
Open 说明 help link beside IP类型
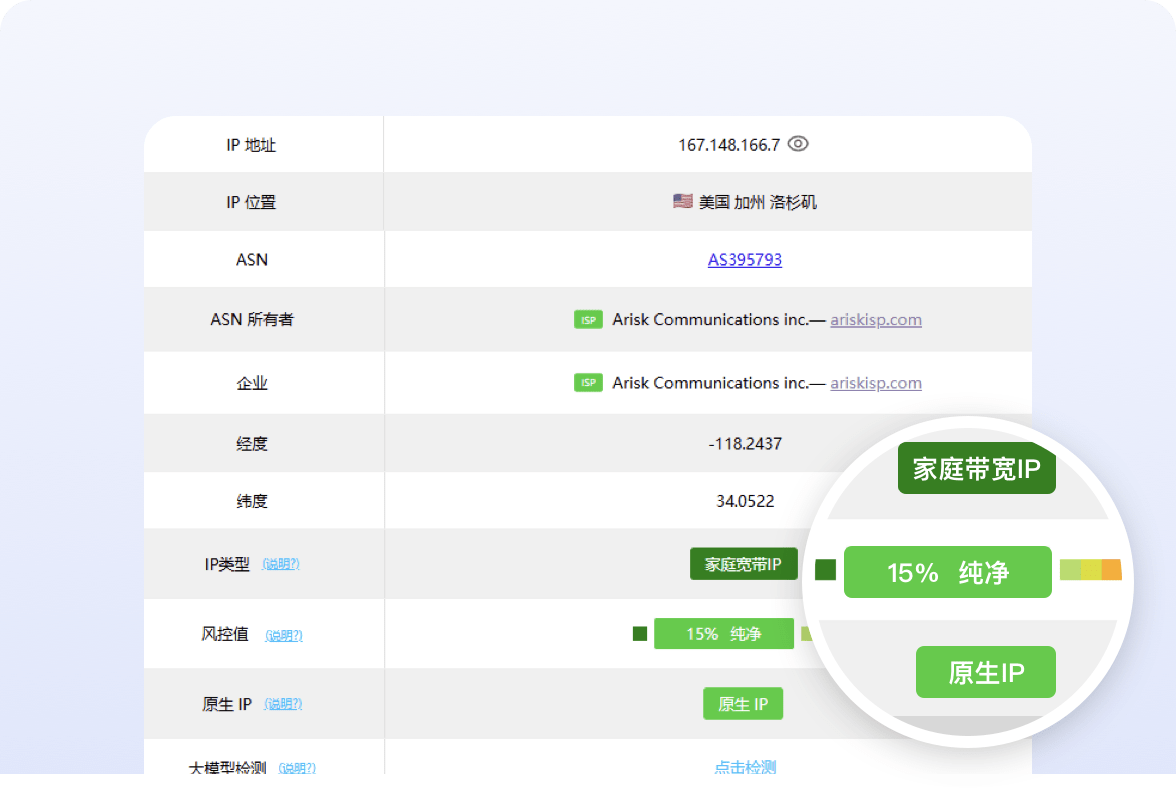click(280, 564)
